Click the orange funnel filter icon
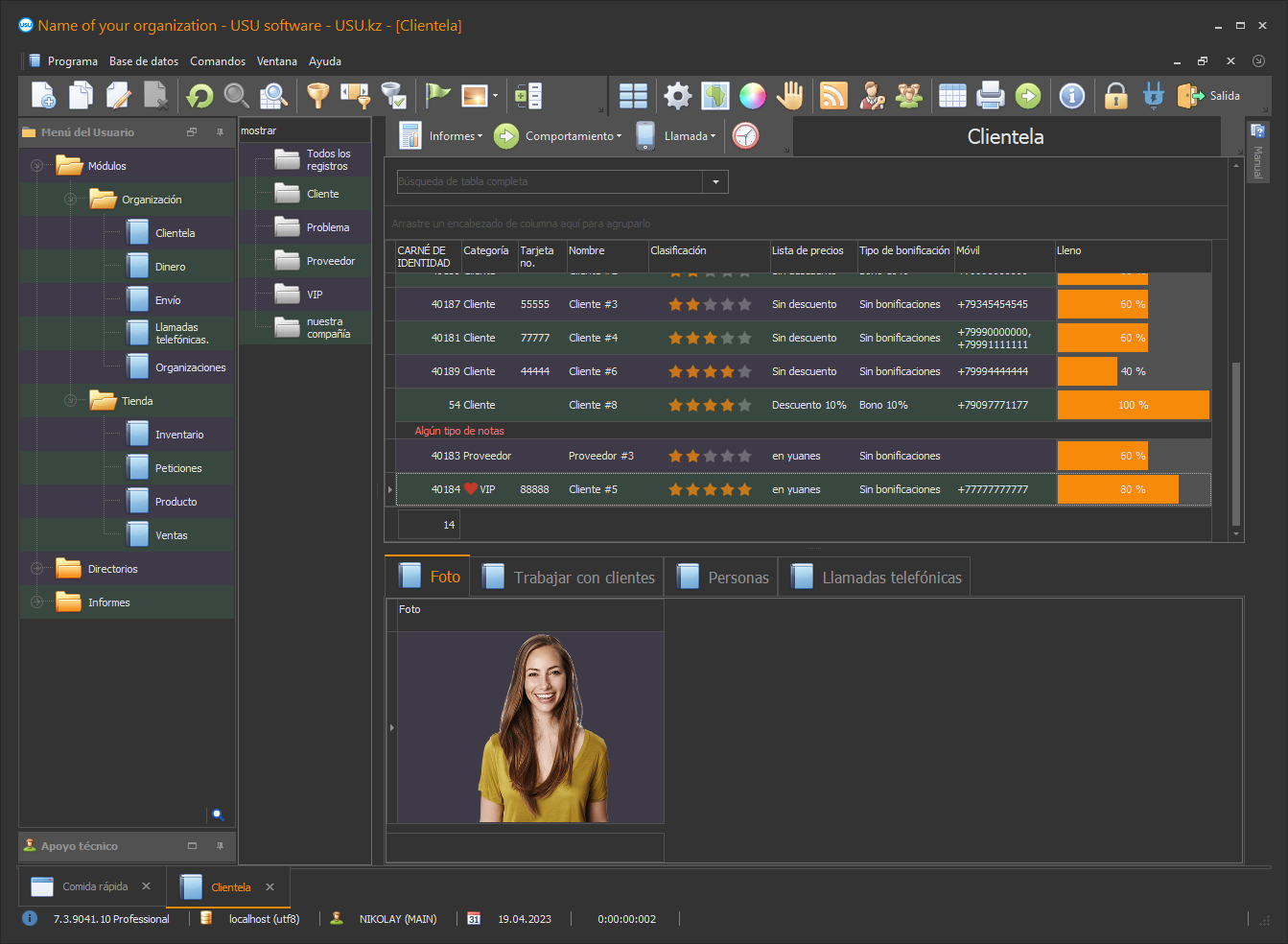The height and width of the screenshot is (944, 1288). tap(317, 96)
